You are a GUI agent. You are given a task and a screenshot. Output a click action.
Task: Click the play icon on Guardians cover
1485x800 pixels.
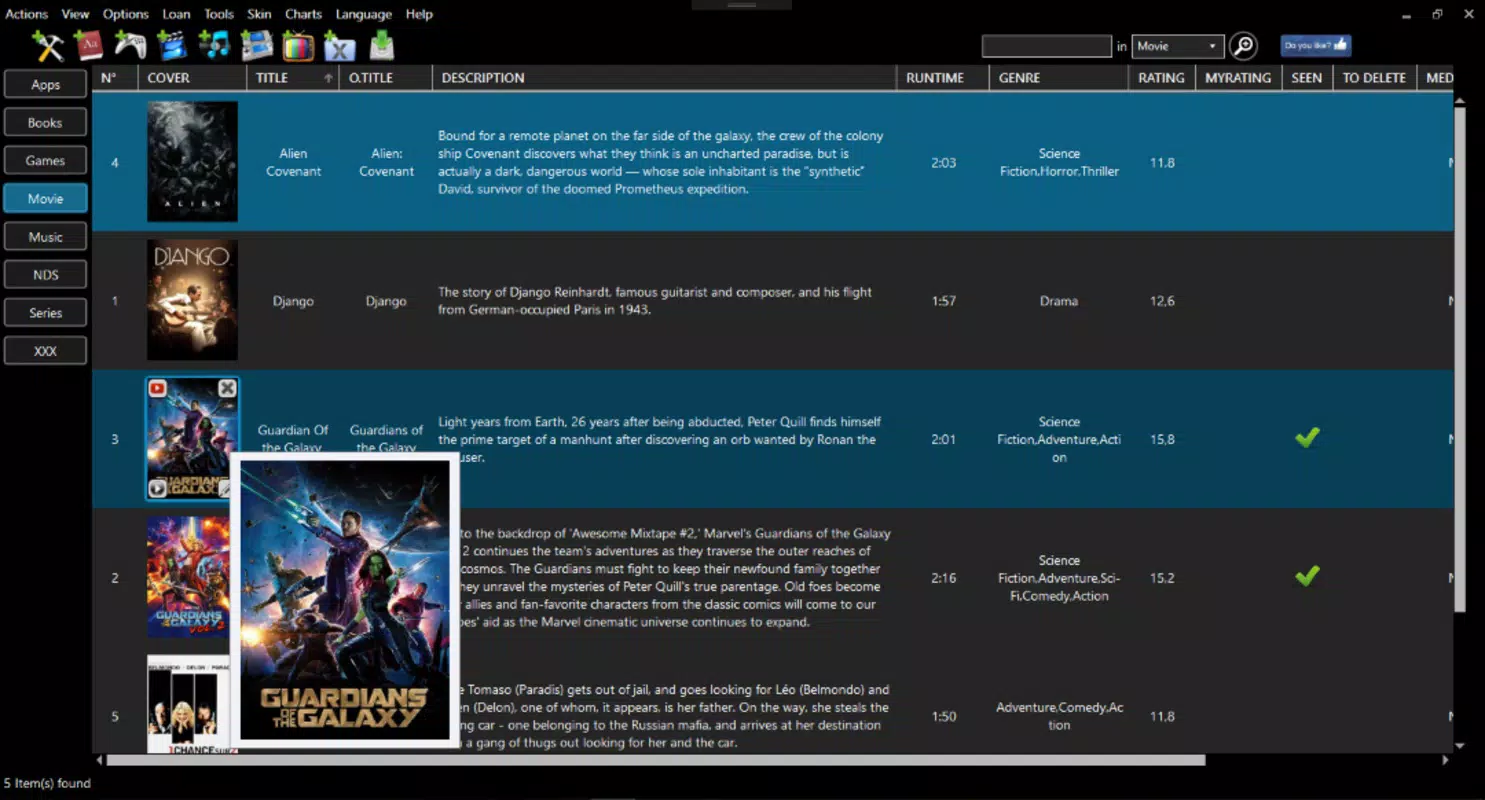157,488
